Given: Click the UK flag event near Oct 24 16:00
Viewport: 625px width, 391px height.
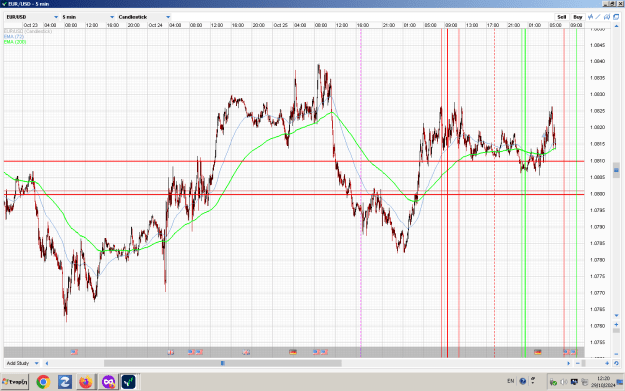Looking at the screenshot, I should tap(246, 352).
